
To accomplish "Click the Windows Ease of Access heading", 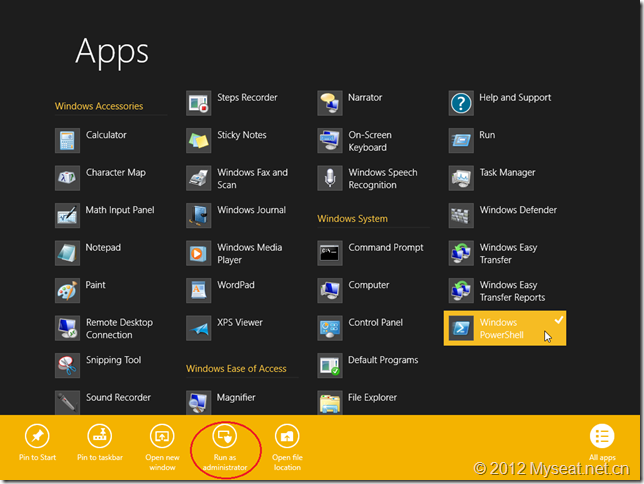I will [x=236, y=369].
